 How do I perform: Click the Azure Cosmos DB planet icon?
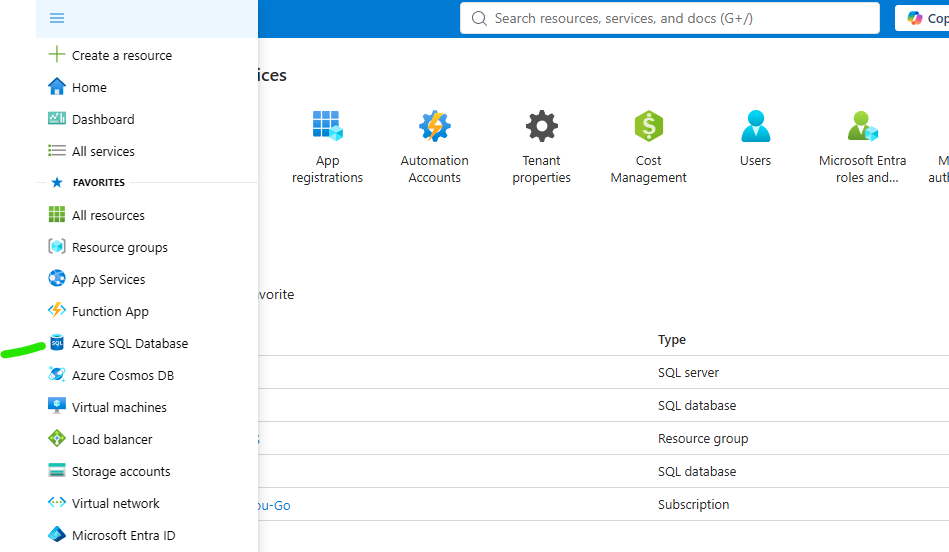[56, 375]
